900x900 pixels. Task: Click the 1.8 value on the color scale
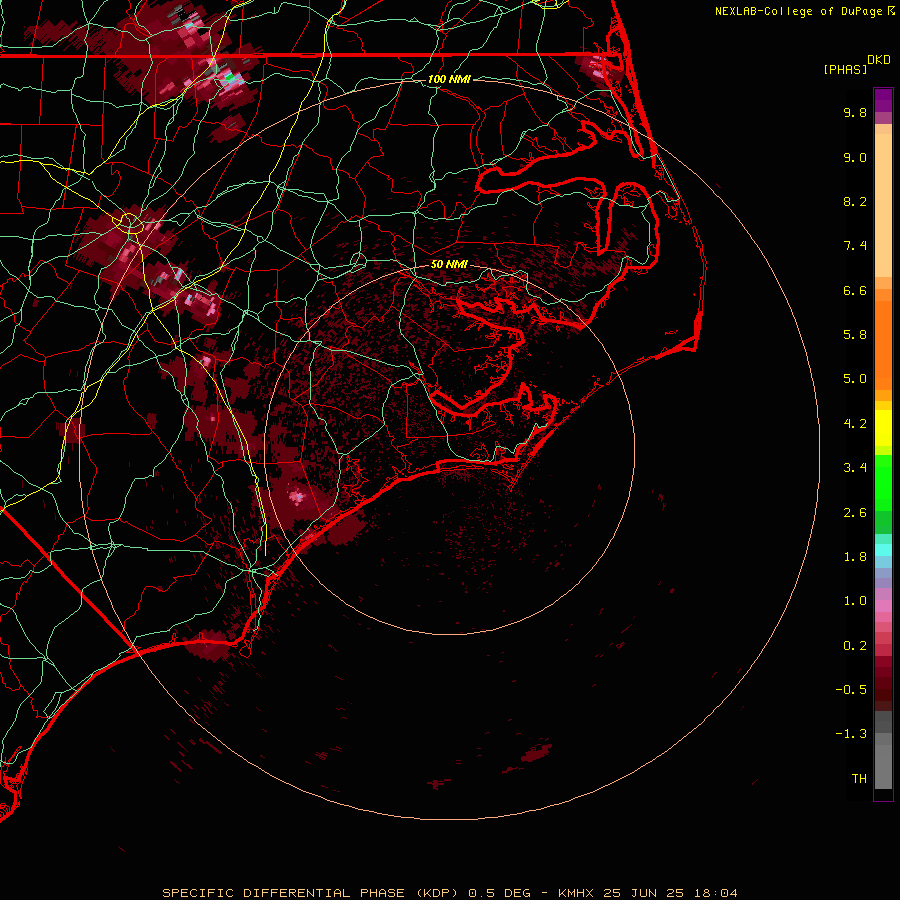point(855,557)
